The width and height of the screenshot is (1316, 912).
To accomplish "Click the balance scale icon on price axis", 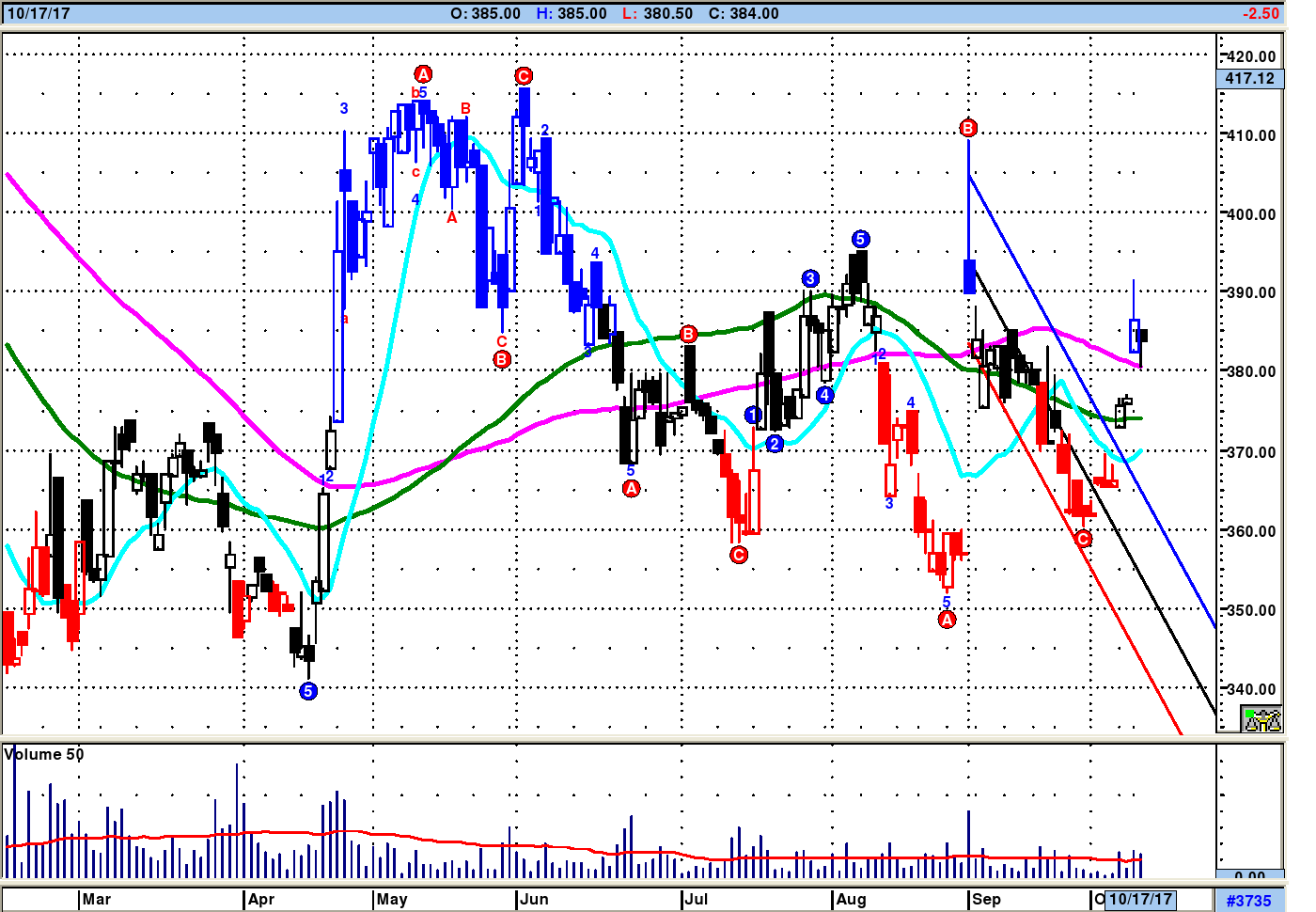I will [x=1261, y=720].
